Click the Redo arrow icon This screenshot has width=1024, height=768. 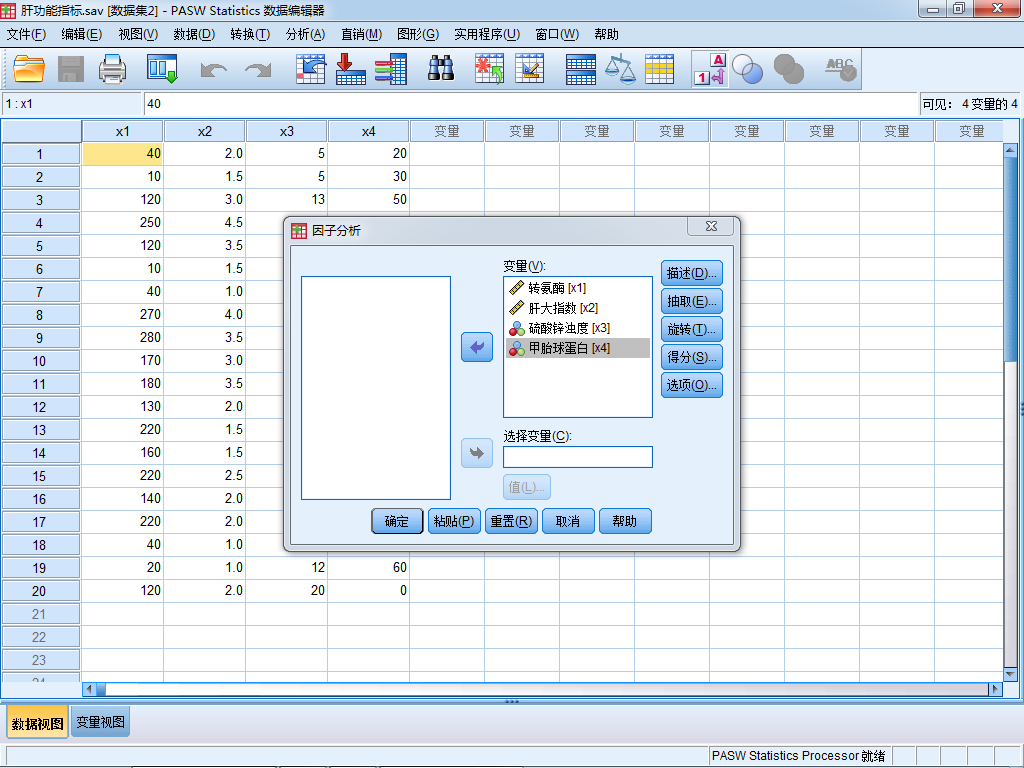coord(258,69)
